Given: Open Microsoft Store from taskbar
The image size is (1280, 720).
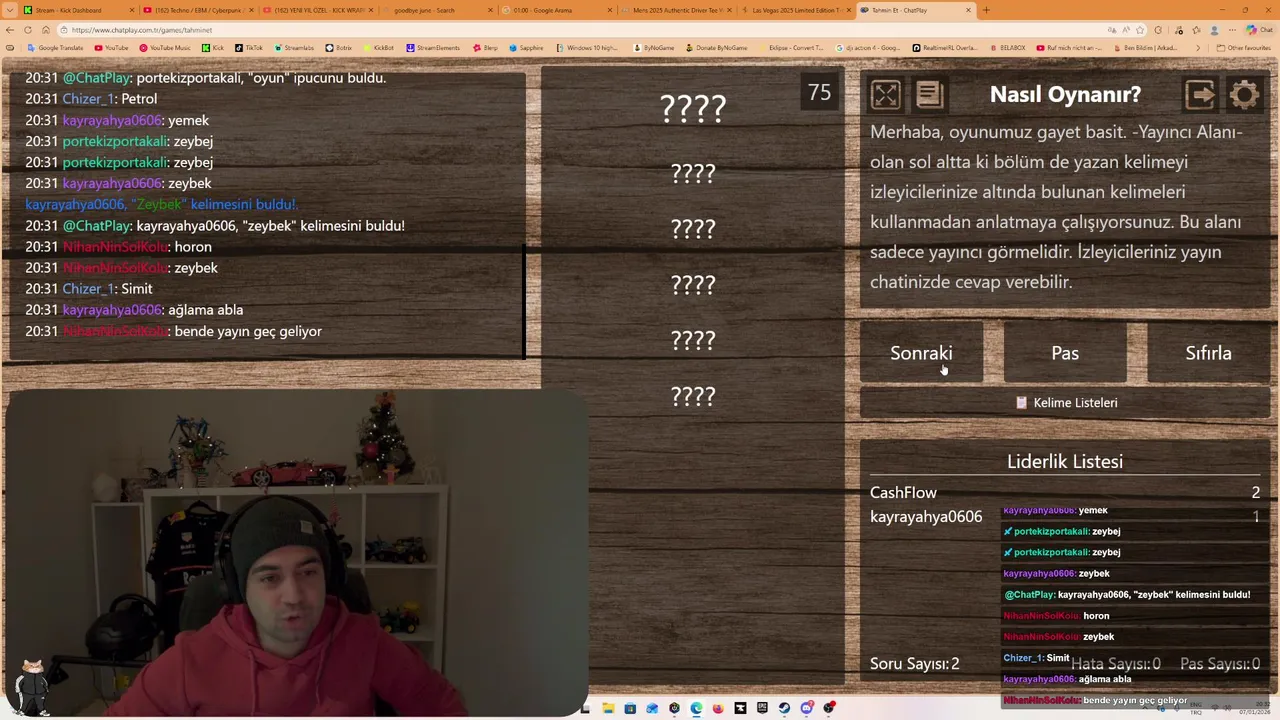Looking at the screenshot, I should [630, 708].
